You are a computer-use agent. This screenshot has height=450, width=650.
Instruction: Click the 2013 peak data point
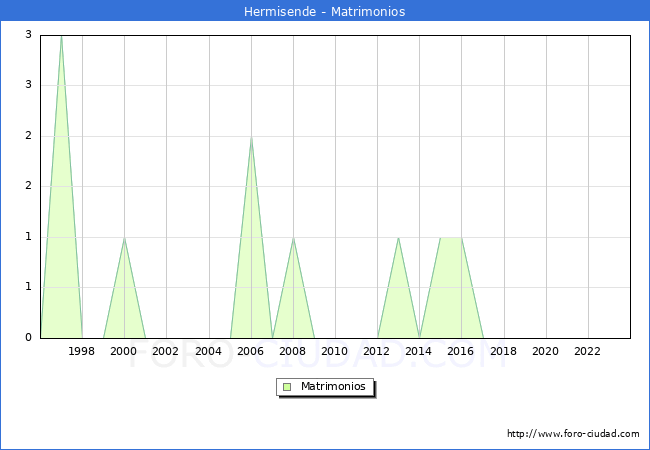(398, 238)
